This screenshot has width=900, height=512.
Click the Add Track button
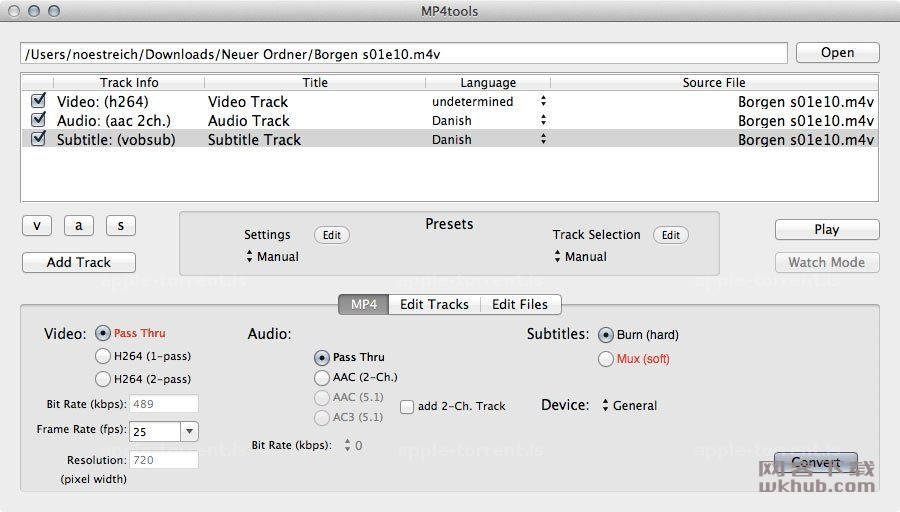79,262
